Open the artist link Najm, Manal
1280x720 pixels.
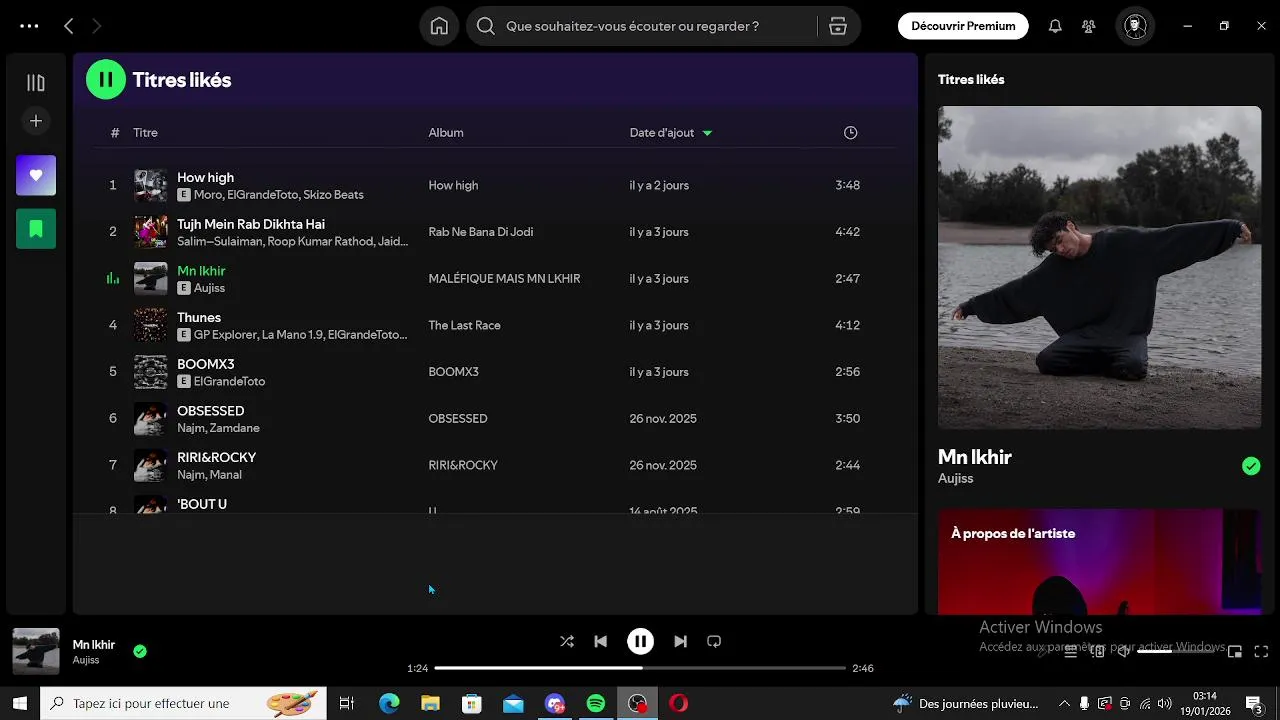point(209,475)
